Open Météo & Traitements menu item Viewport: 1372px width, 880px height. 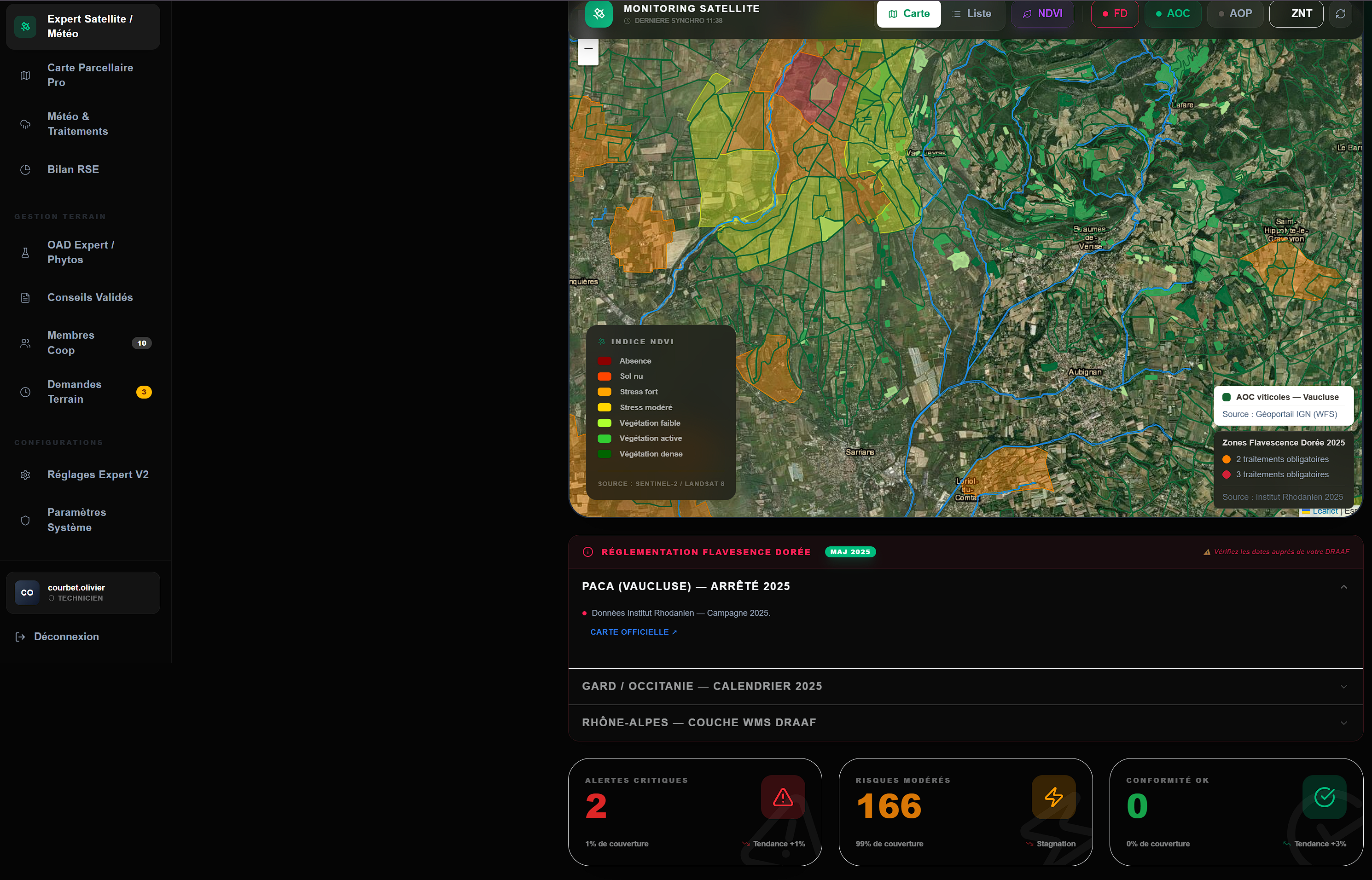coord(83,124)
